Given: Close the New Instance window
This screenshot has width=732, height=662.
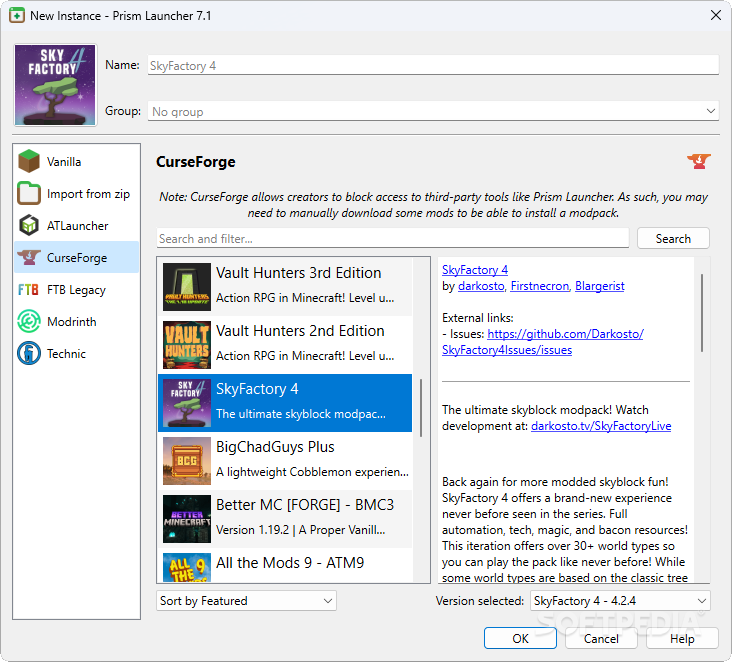Looking at the screenshot, I should coord(715,15).
